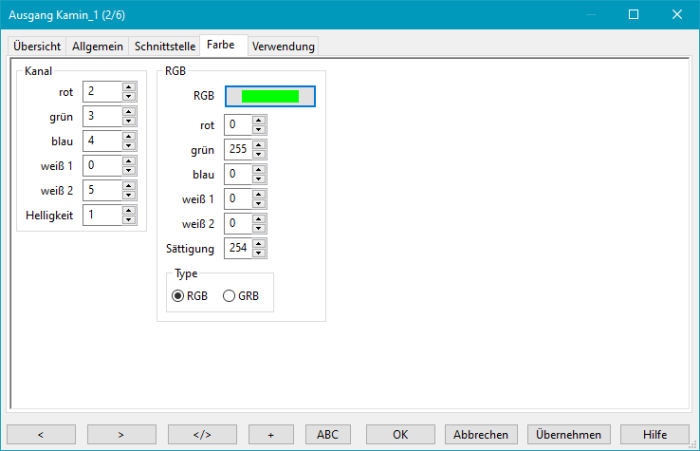Increase the RGB grün value

260,144
